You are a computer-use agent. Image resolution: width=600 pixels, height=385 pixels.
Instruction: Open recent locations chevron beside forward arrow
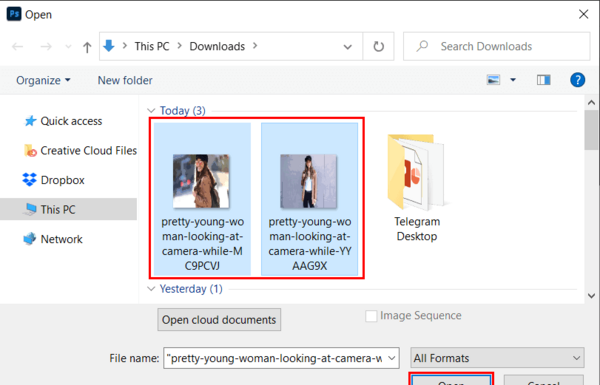pos(68,47)
